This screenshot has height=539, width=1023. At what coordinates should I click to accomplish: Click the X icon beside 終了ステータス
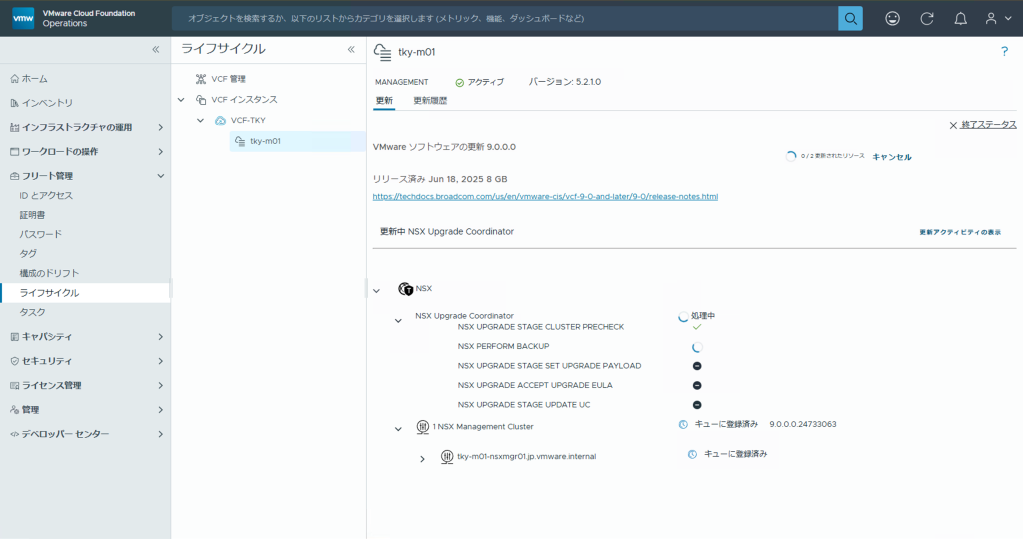coord(953,125)
